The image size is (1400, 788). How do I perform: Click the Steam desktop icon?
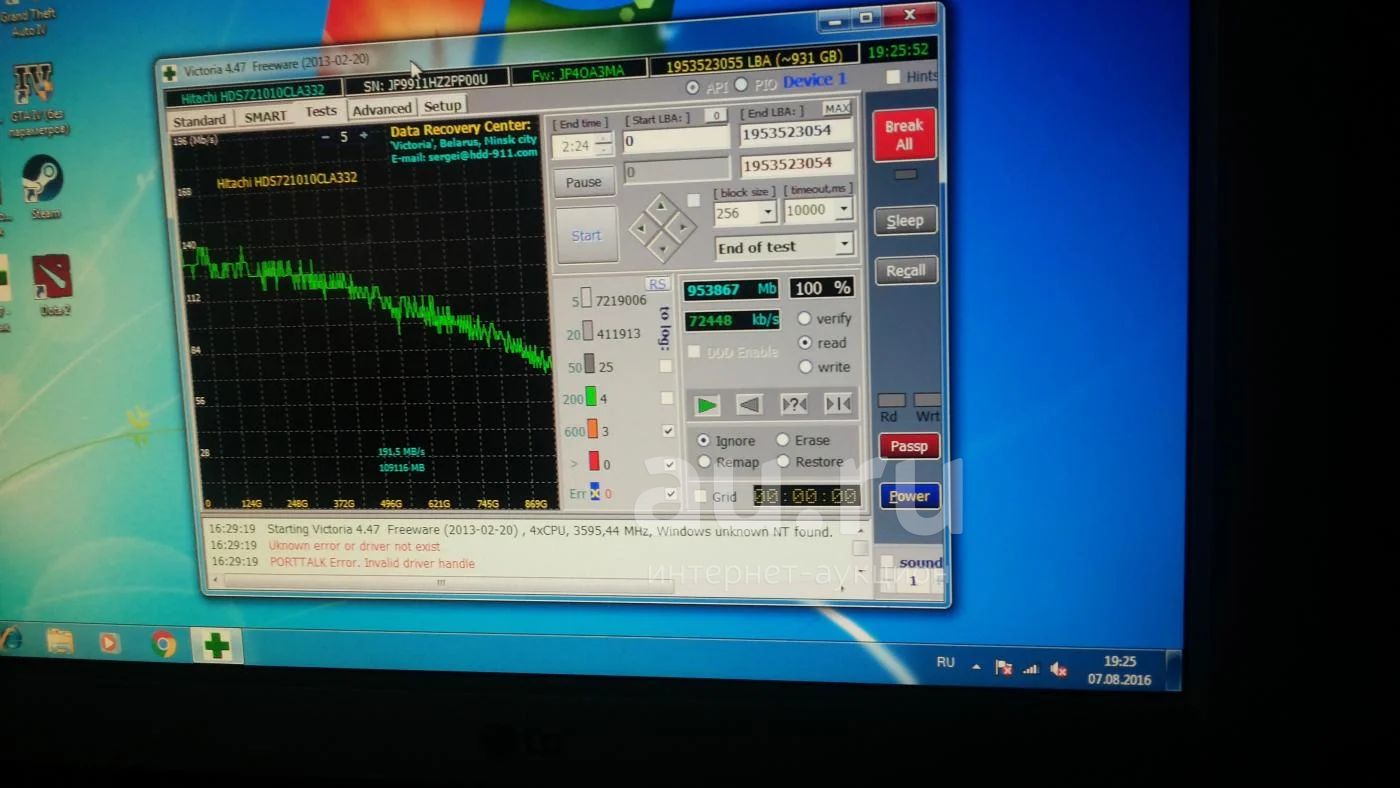[43, 188]
